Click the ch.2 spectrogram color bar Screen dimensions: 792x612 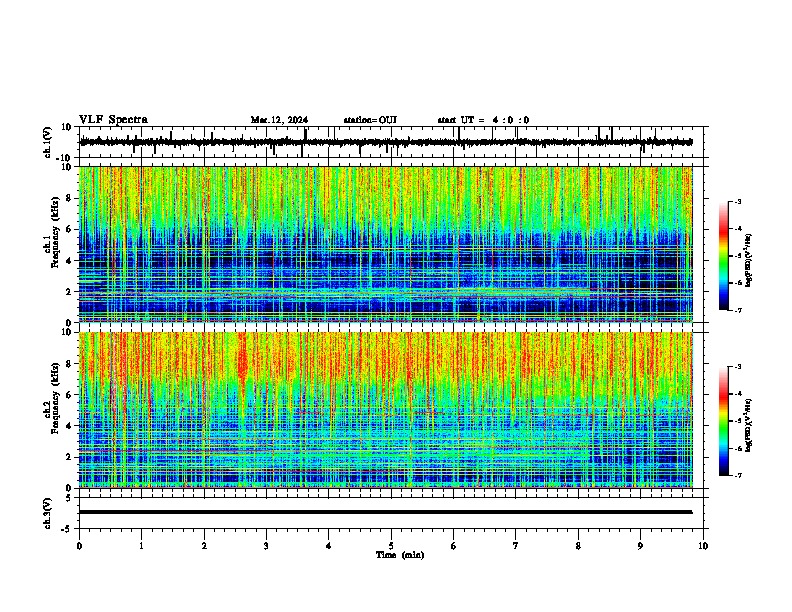tap(724, 421)
